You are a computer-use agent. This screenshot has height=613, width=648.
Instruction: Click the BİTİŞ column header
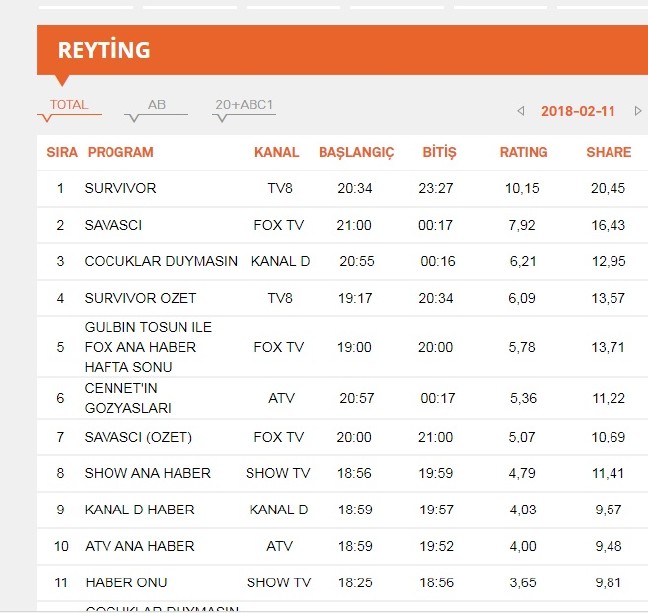(439, 153)
